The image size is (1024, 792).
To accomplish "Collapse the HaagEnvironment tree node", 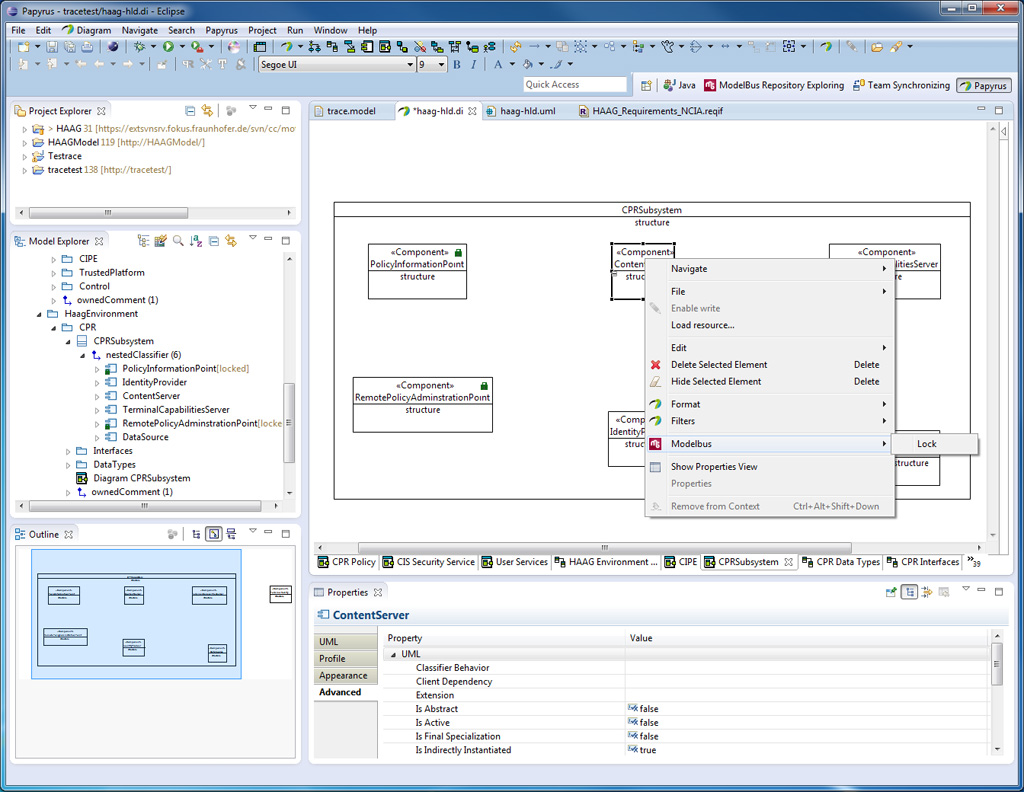I will click(x=39, y=314).
